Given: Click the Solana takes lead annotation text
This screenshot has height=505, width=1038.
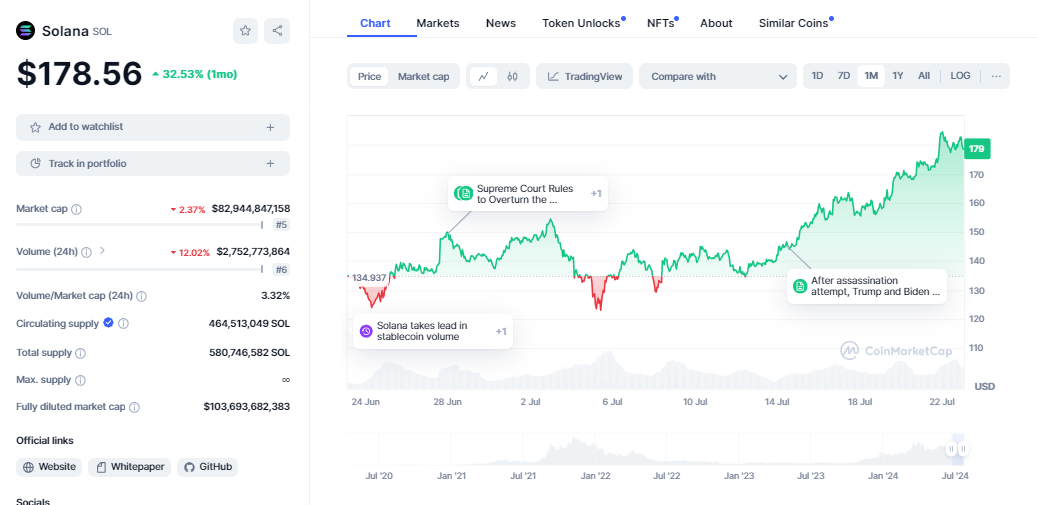Looking at the screenshot, I should point(422,331).
